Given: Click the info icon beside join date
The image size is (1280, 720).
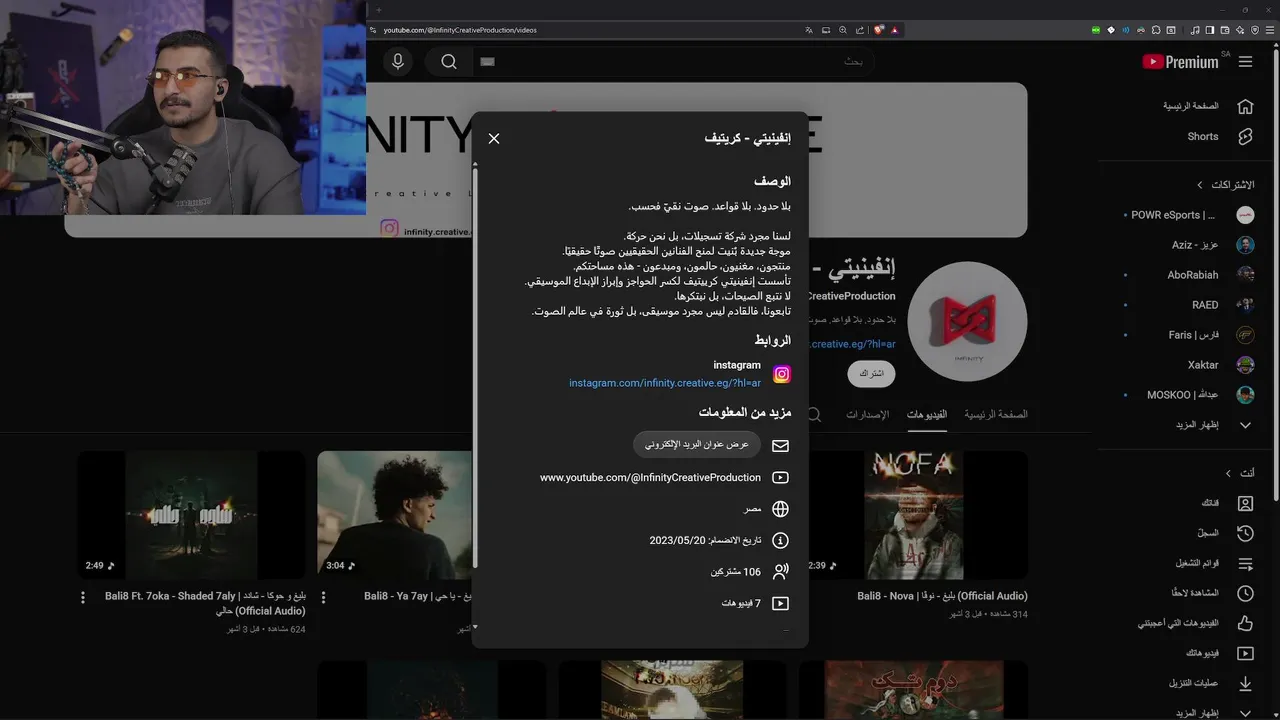Looking at the screenshot, I should coord(781,541).
